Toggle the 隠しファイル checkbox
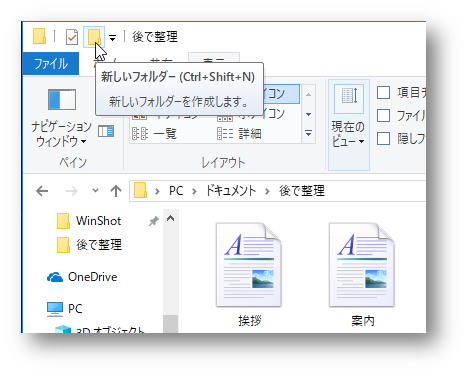 coord(383,138)
